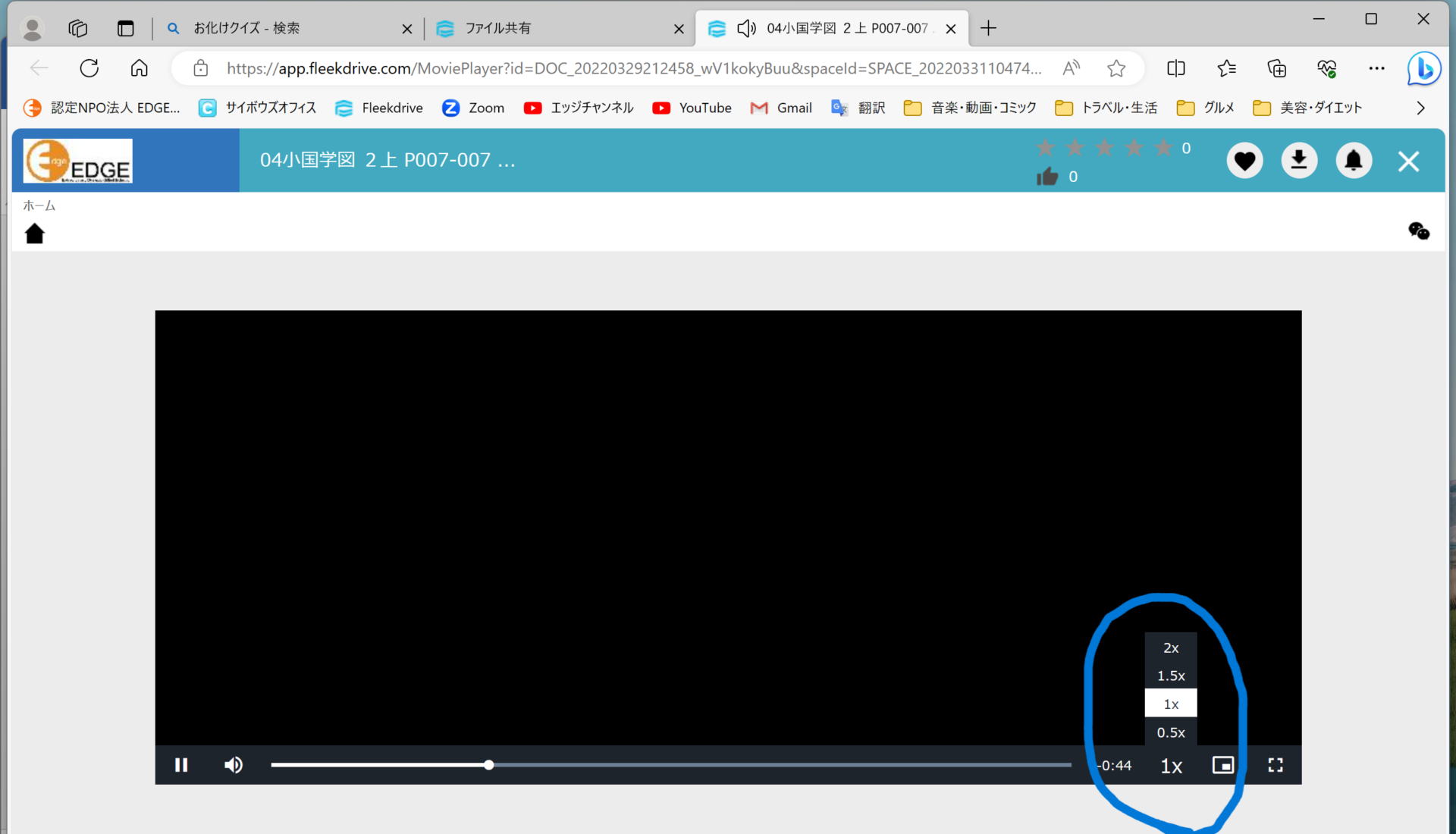Add video to favorites with heart icon
1456x834 pixels.
[1244, 161]
